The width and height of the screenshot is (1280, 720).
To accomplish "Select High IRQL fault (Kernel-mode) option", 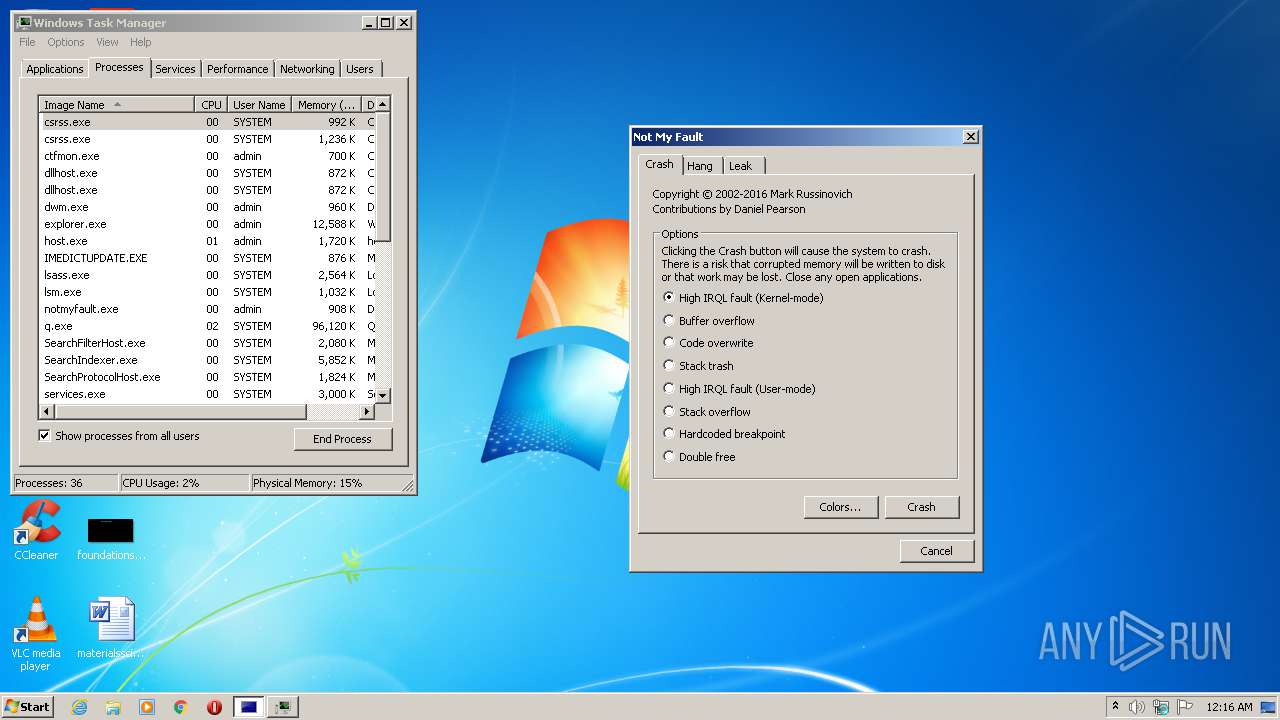I will (743, 298).
